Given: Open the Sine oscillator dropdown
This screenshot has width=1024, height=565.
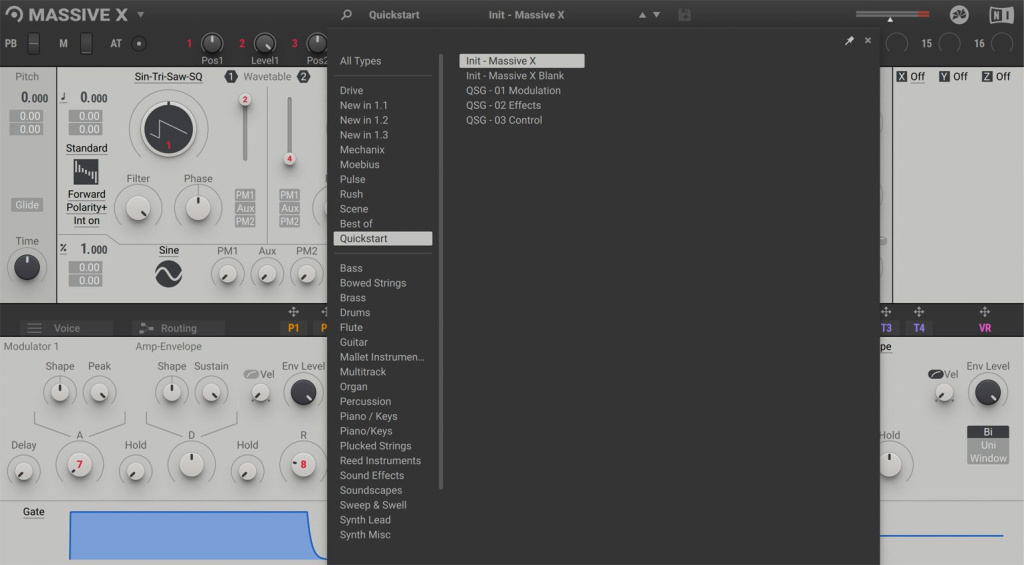Looking at the screenshot, I should 168,250.
